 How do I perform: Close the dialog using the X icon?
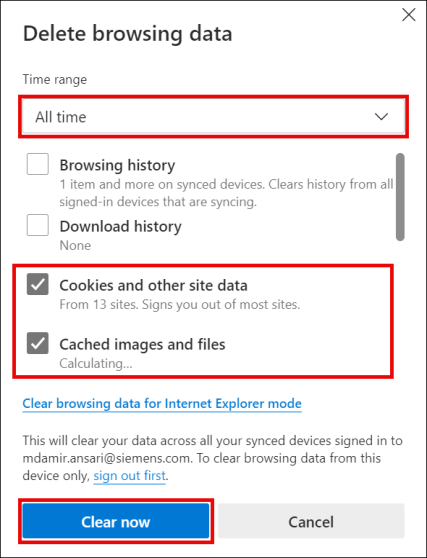pos(408,15)
